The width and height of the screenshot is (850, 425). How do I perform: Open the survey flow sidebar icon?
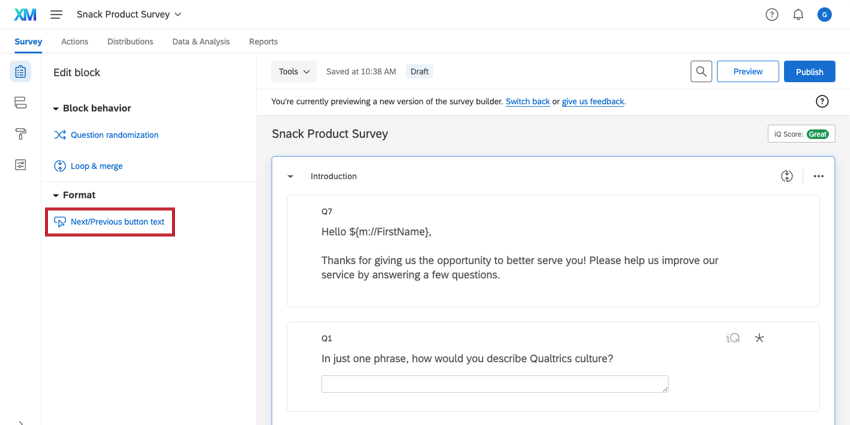click(x=20, y=103)
